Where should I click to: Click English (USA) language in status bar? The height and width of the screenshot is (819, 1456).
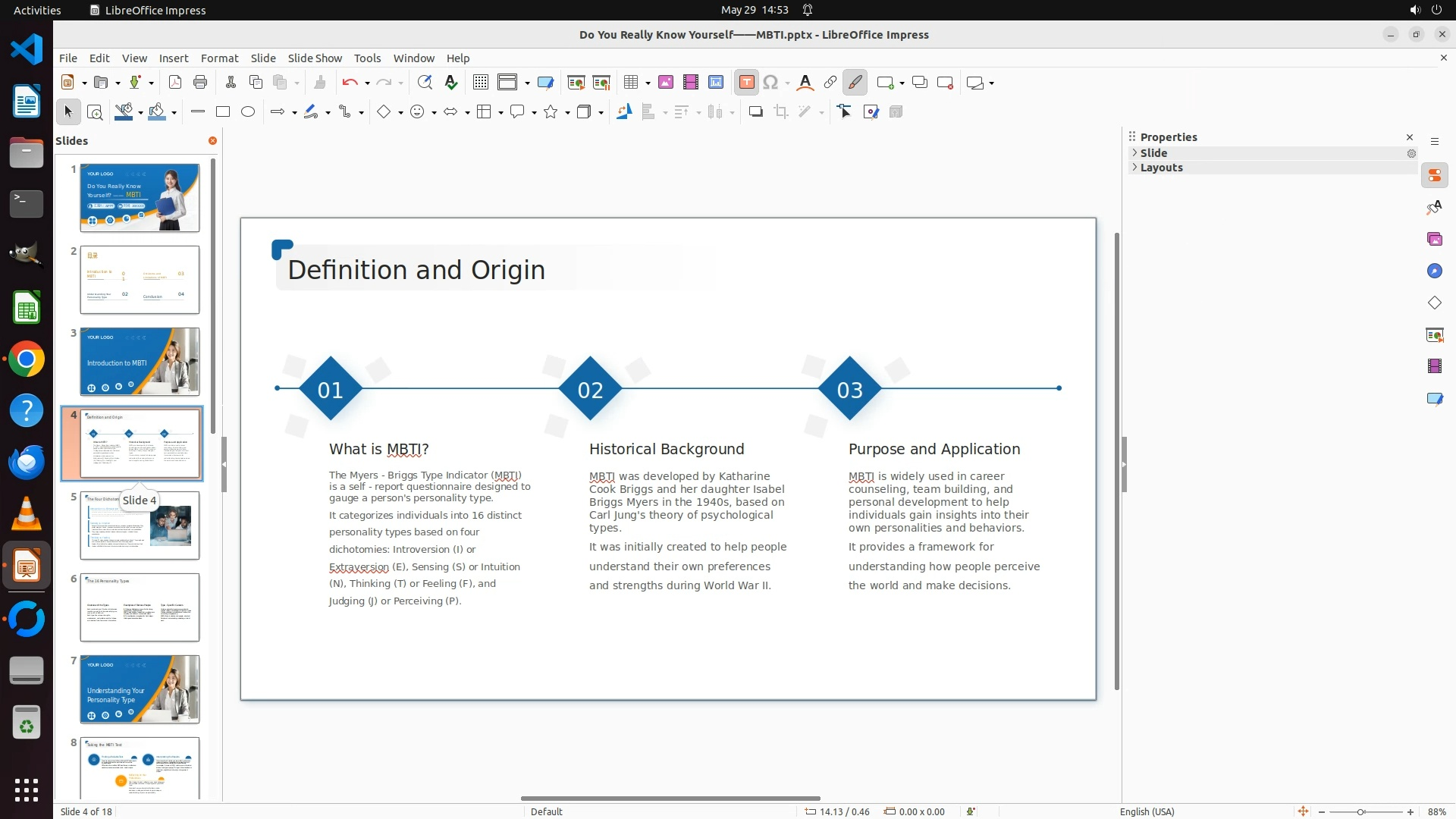(1147, 811)
